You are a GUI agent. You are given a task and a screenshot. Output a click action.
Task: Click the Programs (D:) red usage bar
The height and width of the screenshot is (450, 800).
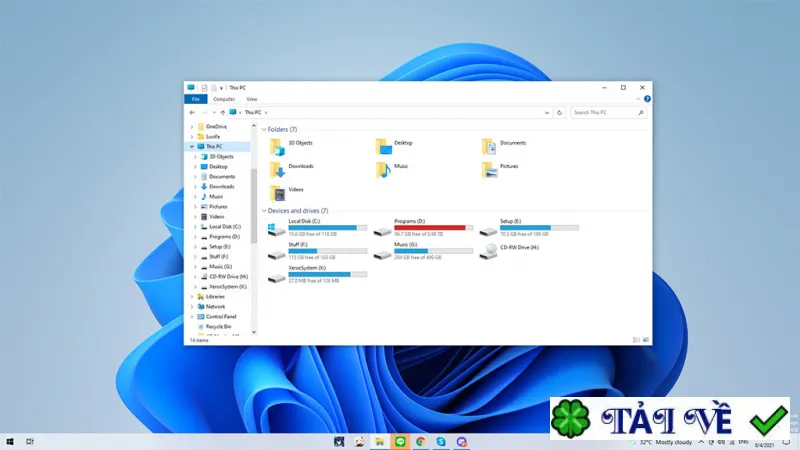tap(433, 228)
